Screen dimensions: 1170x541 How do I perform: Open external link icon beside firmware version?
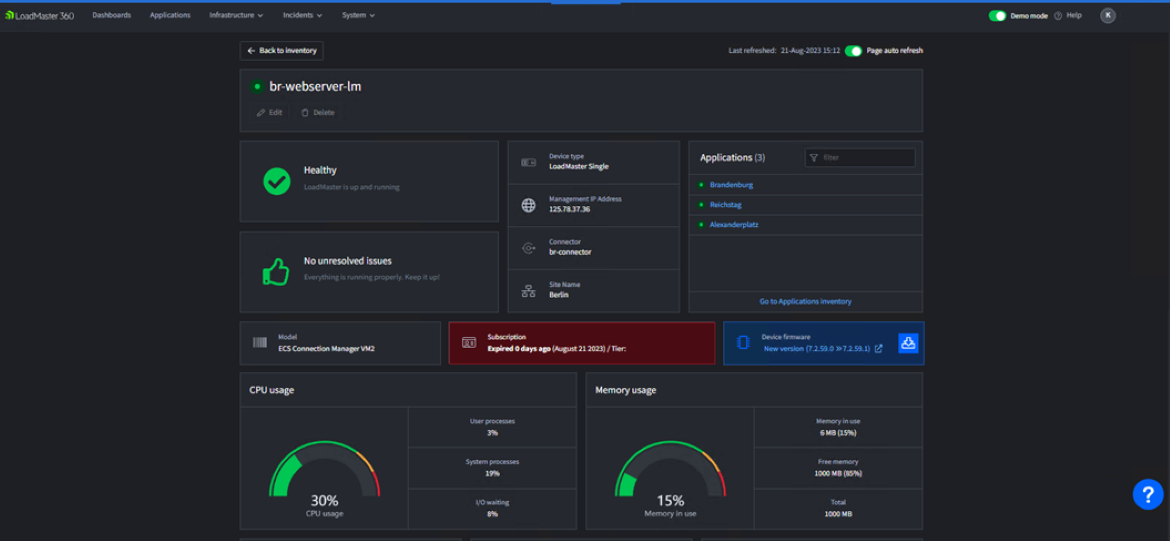pyautogui.click(x=879, y=349)
